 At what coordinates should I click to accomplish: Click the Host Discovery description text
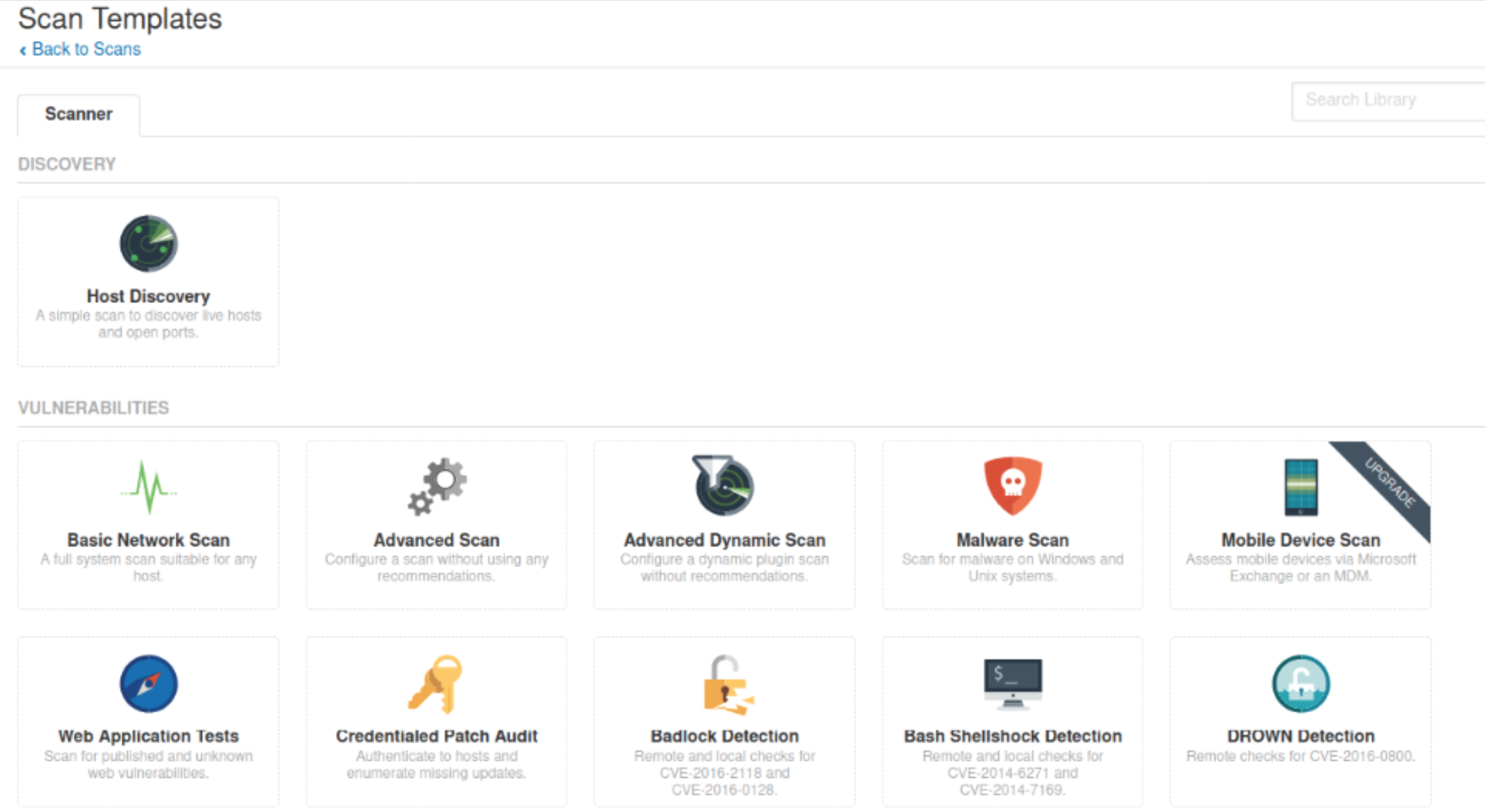(148, 324)
